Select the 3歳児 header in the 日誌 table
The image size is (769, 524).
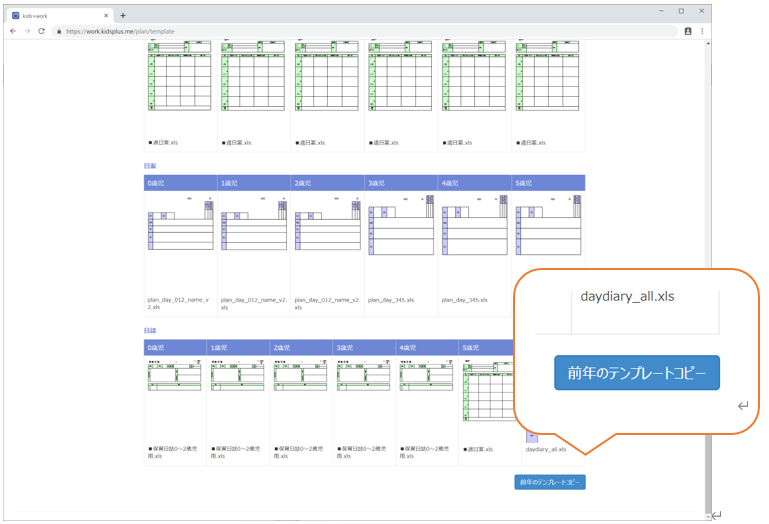pos(364,347)
